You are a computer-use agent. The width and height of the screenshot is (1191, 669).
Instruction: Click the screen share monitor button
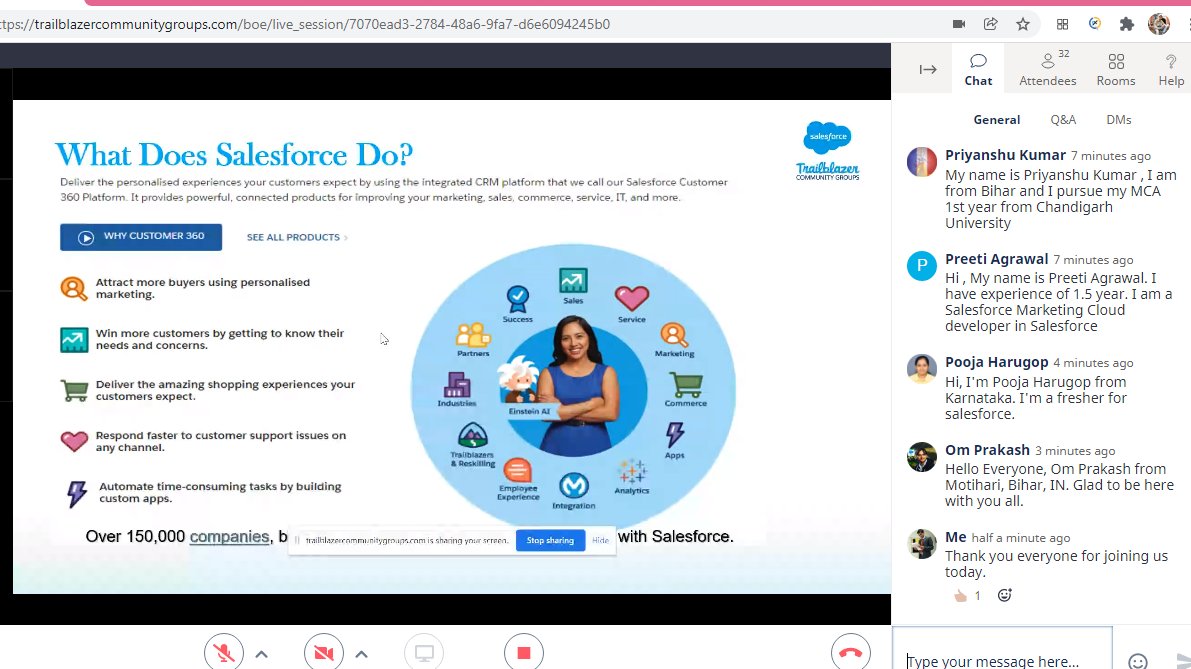tap(424, 652)
